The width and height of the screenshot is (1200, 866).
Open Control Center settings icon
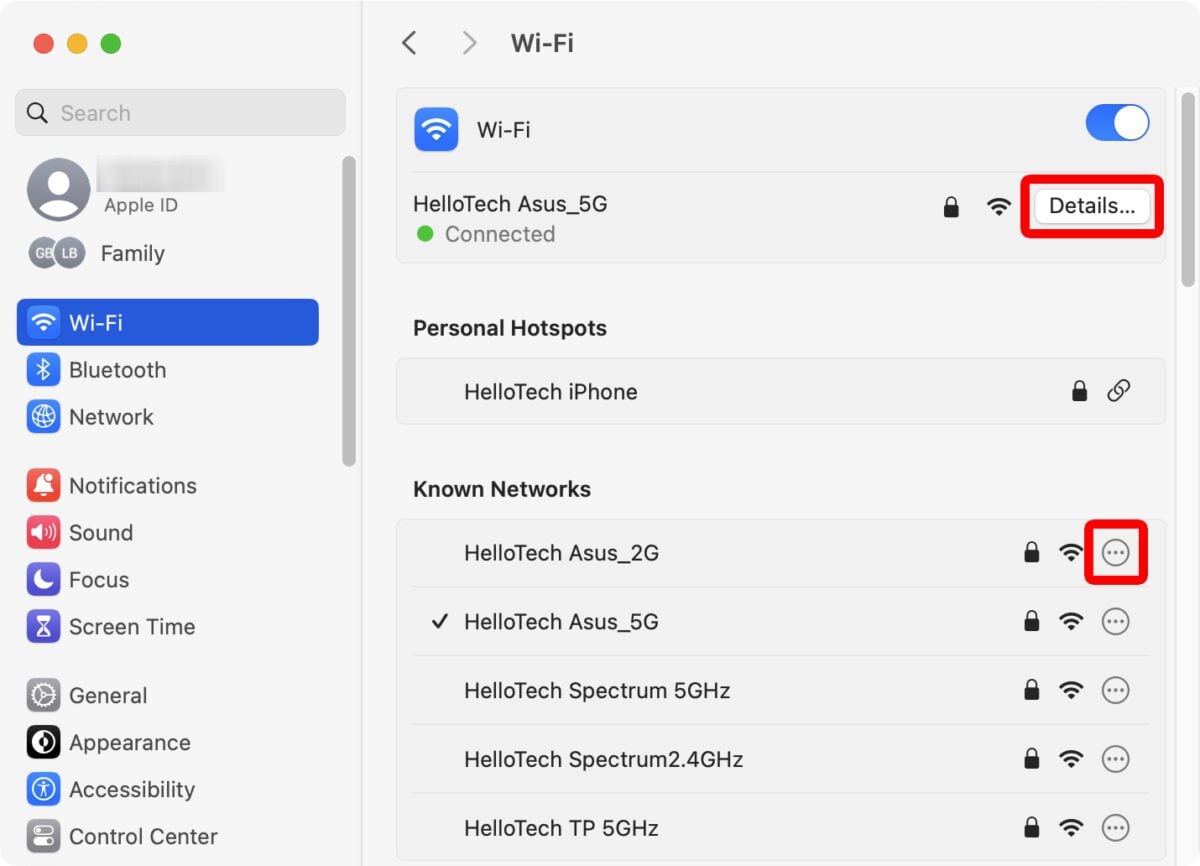point(42,836)
